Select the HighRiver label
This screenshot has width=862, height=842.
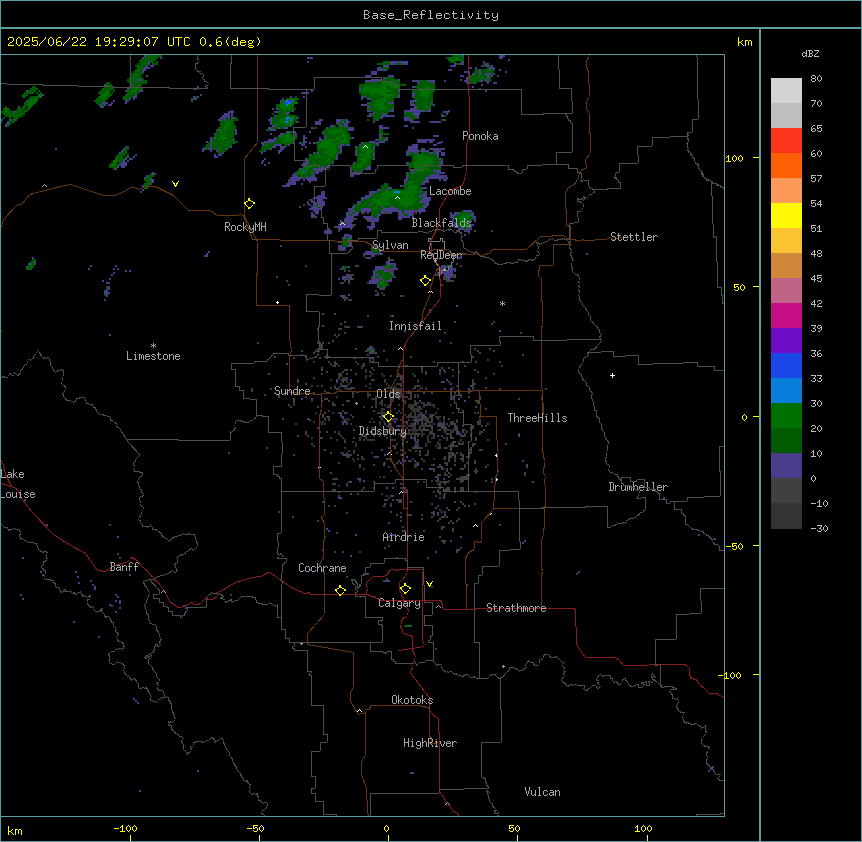430,743
